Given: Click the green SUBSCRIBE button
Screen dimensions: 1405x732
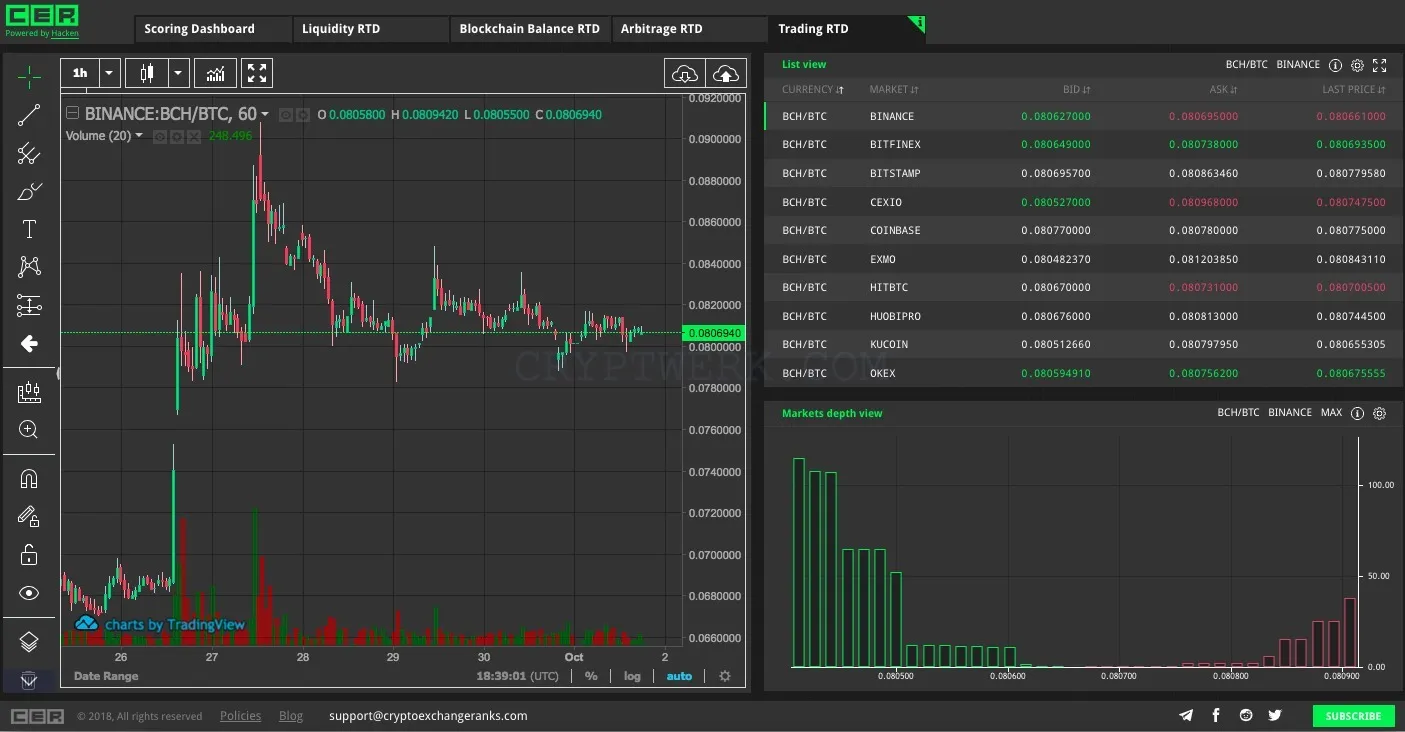Looking at the screenshot, I should (x=1353, y=716).
